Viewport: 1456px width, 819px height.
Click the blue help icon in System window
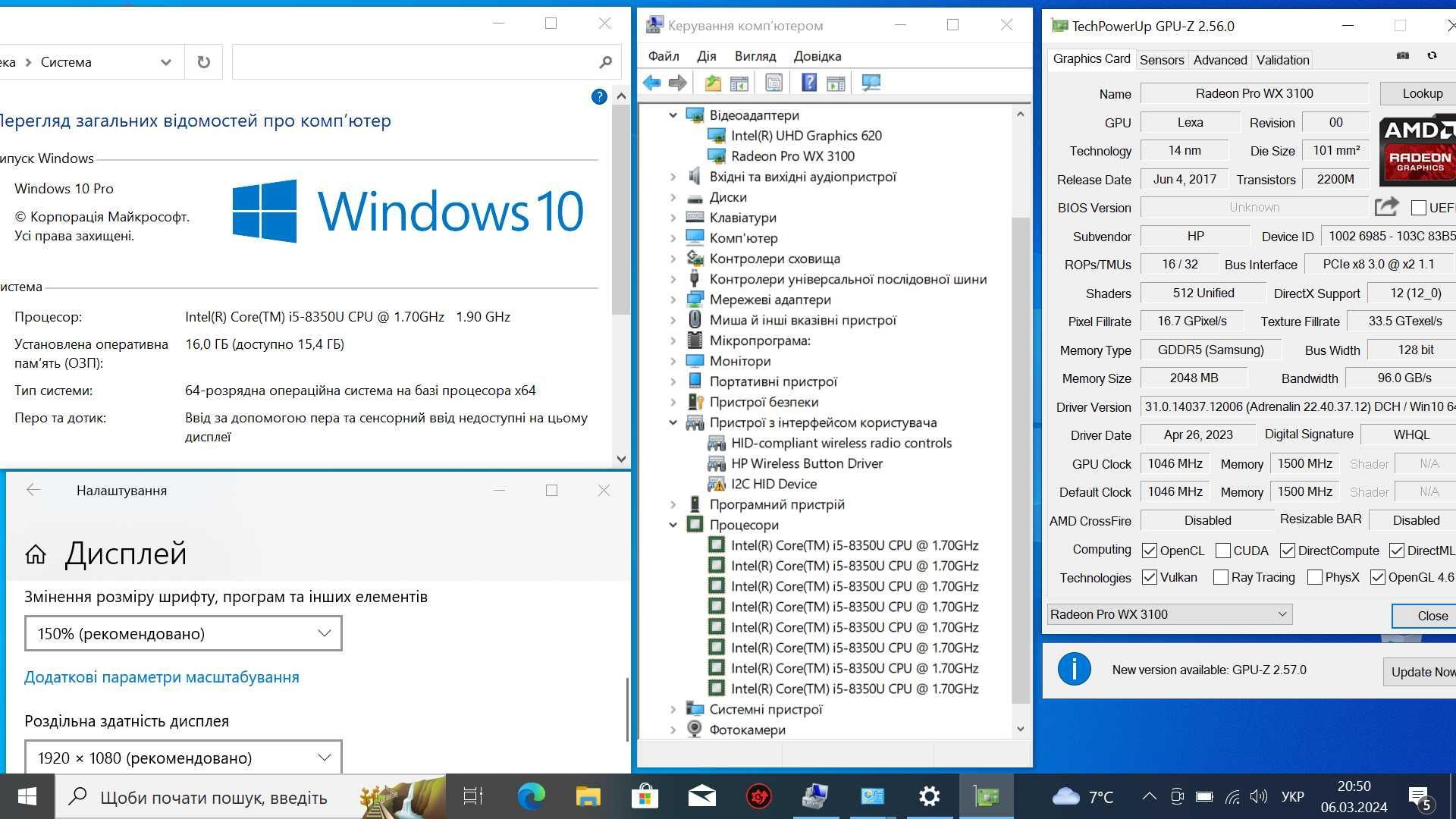pyautogui.click(x=599, y=96)
